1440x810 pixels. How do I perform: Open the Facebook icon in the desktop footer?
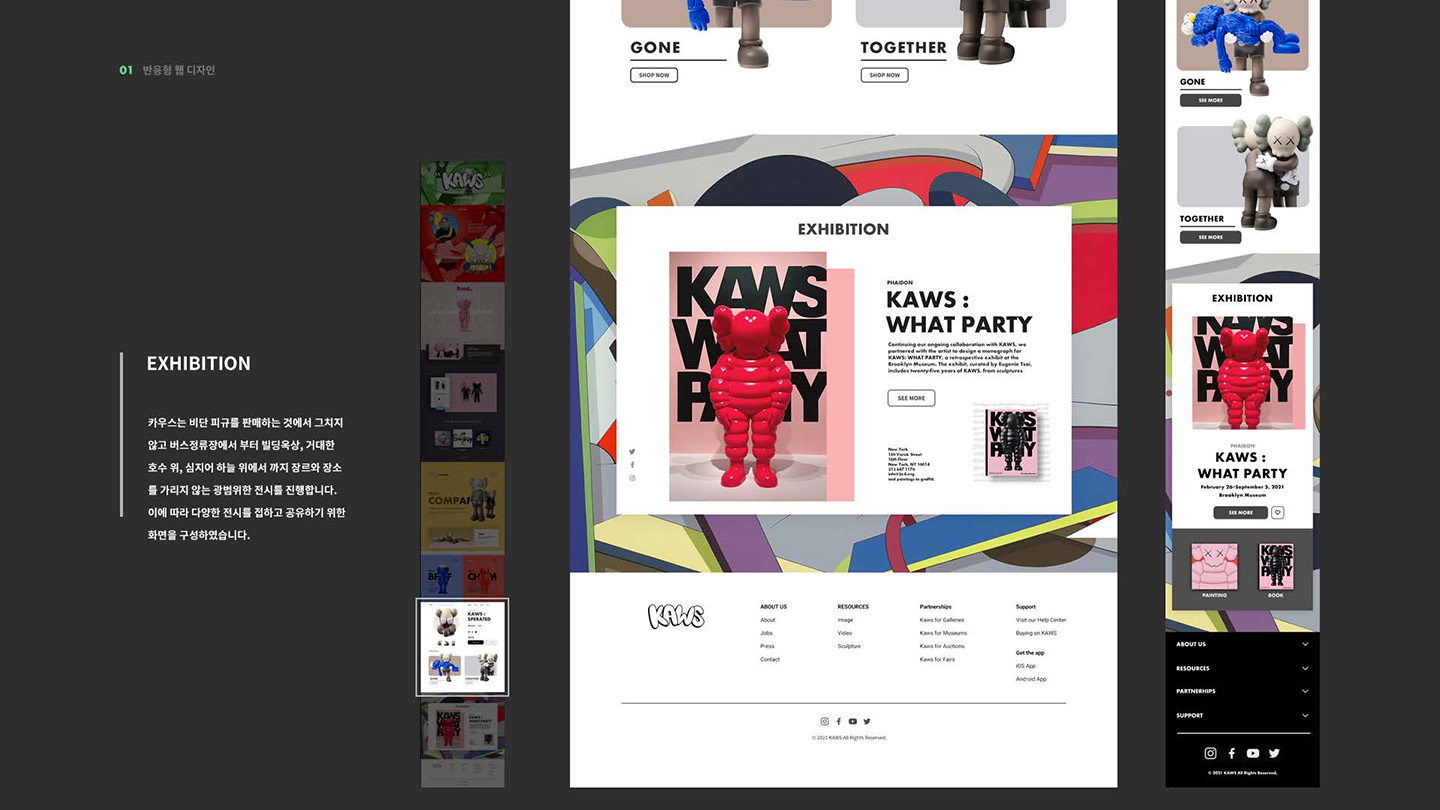pos(837,720)
